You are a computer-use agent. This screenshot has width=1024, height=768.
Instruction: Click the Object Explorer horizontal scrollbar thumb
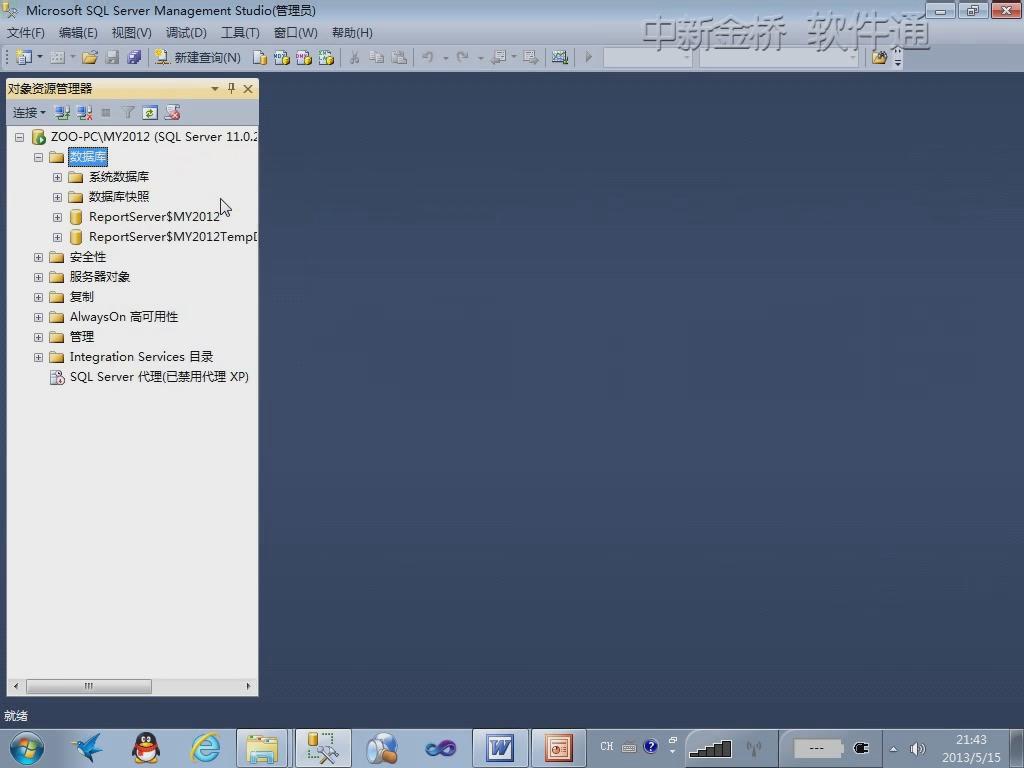[x=89, y=686]
